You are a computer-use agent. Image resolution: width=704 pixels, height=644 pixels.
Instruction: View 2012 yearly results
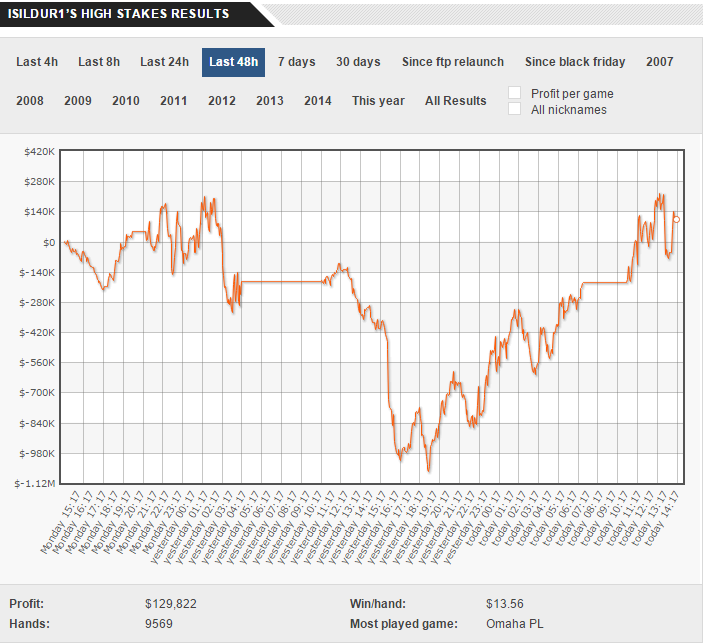[221, 101]
